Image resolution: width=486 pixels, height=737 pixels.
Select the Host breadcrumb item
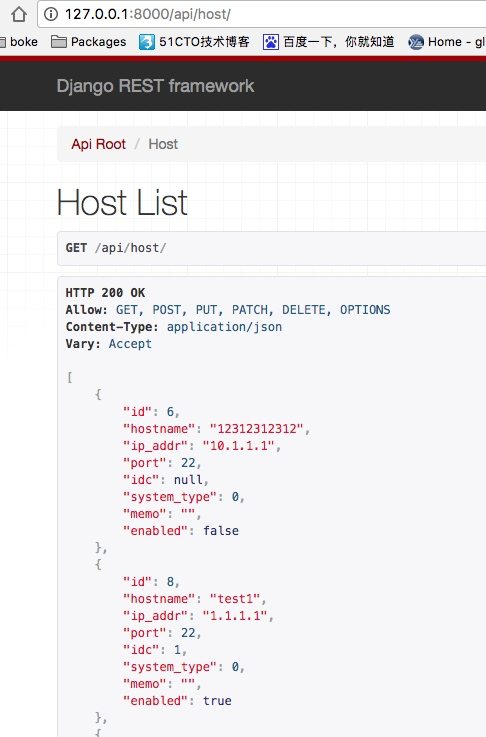(x=163, y=144)
